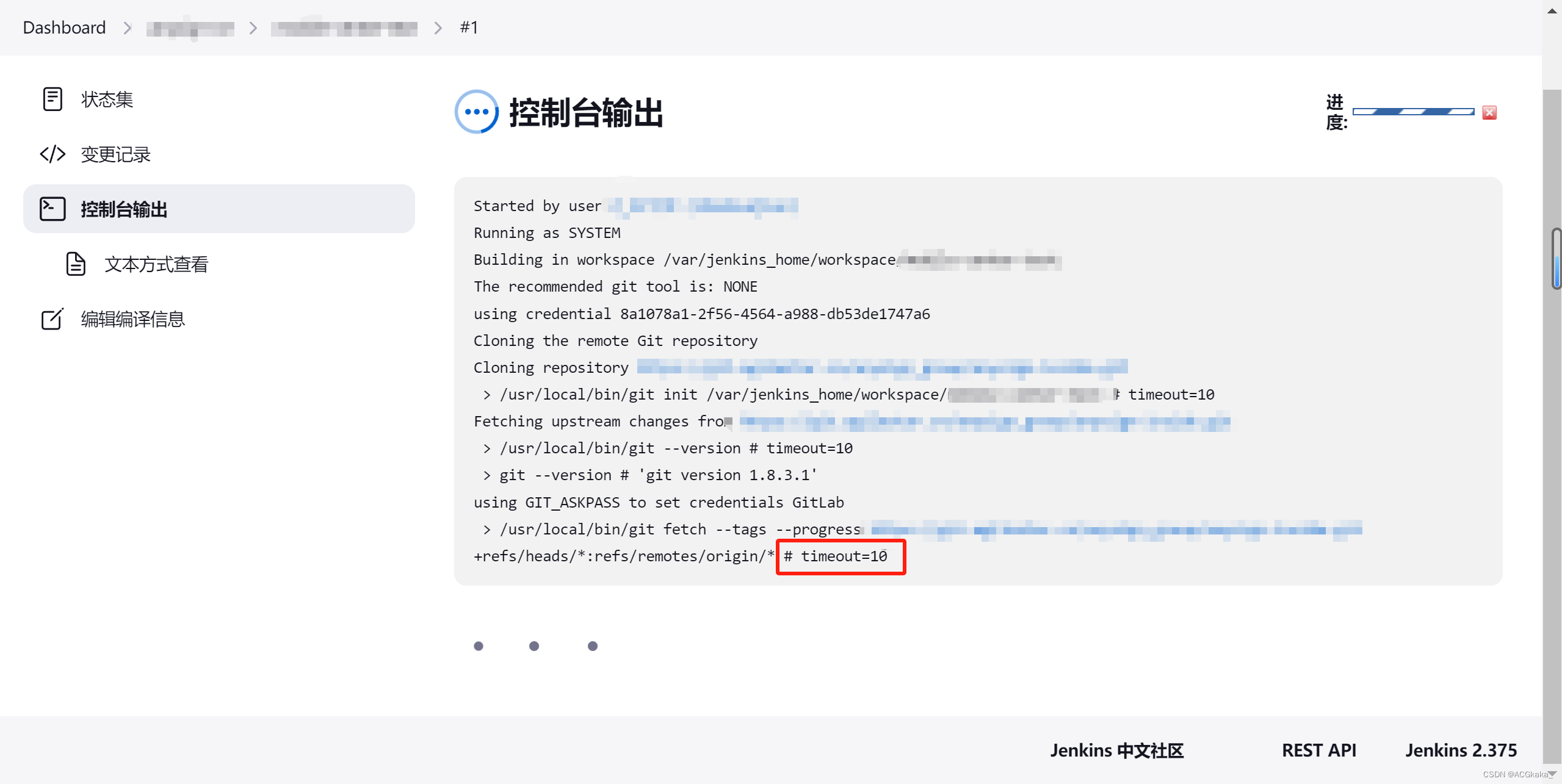Image resolution: width=1562 pixels, height=784 pixels.
Task: Select 控制台输出 in sidebar
Action: pyautogui.click(x=219, y=209)
